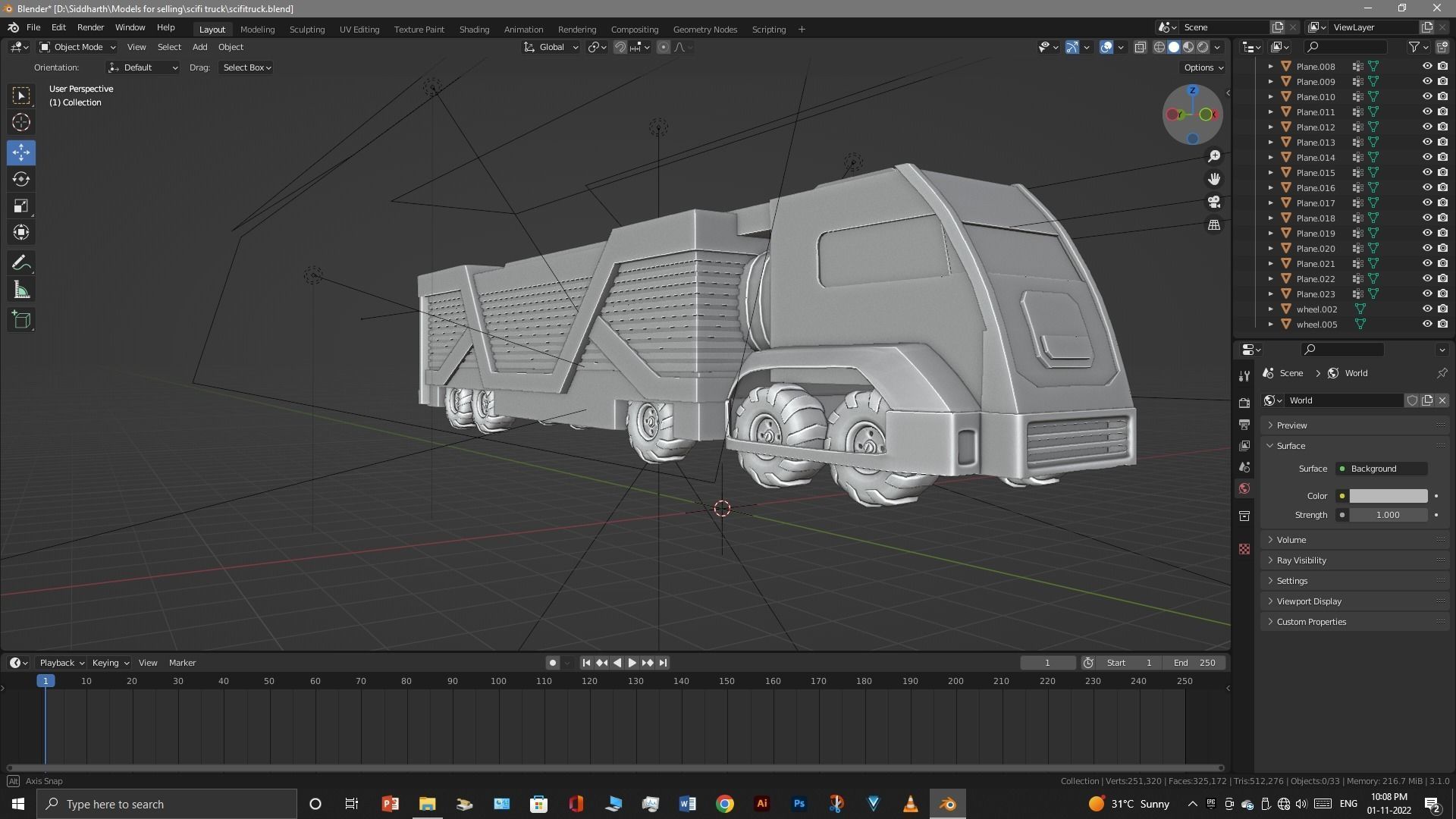Open the Render properties tab
Screen dimensions: 1456x819
tap(1244, 403)
